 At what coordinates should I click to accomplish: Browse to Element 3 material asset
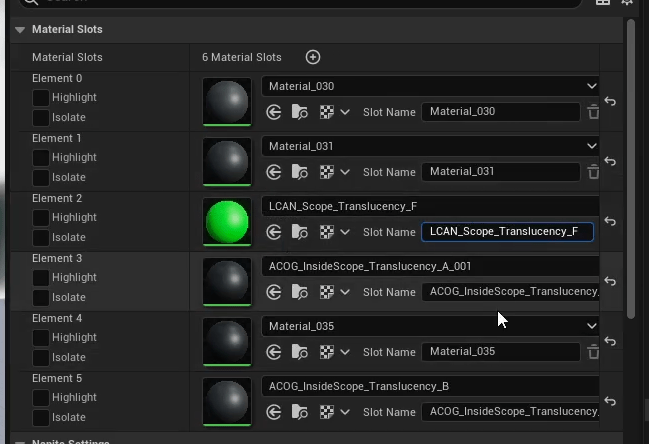tap(300, 292)
